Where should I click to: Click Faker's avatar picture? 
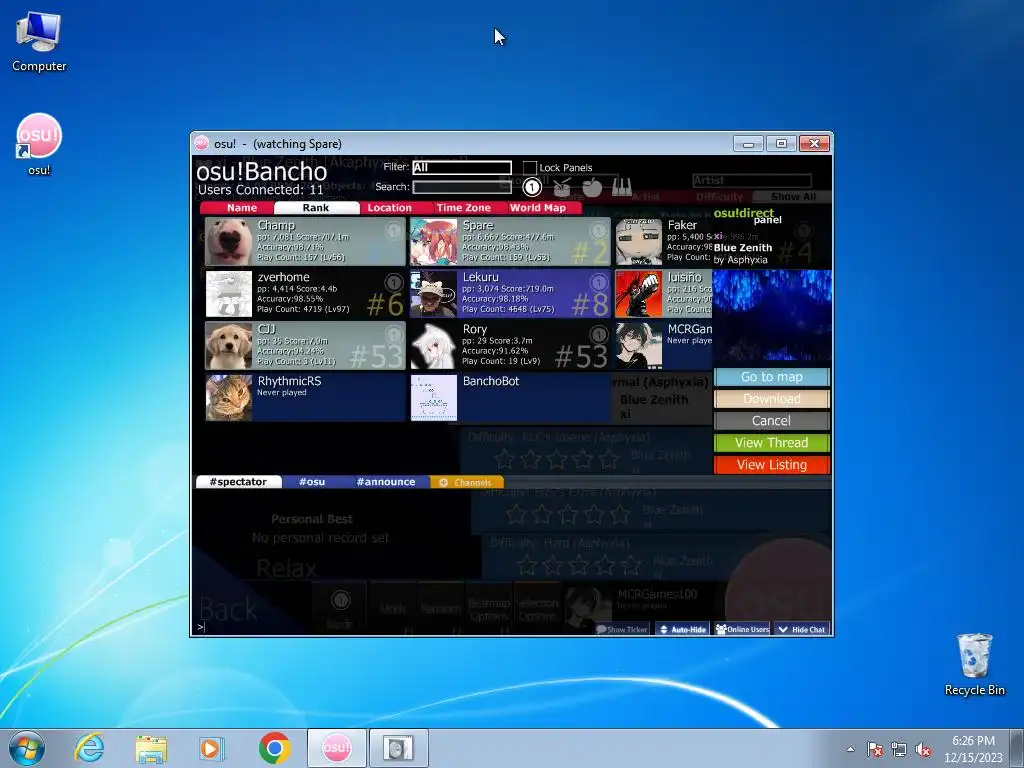point(639,242)
